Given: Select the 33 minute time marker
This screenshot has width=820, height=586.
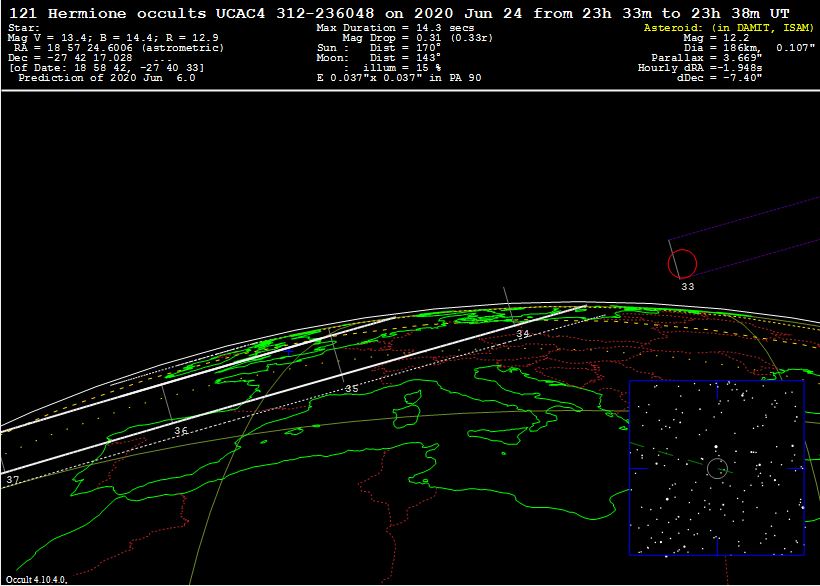Looking at the screenshot, I should coord(687,287).
